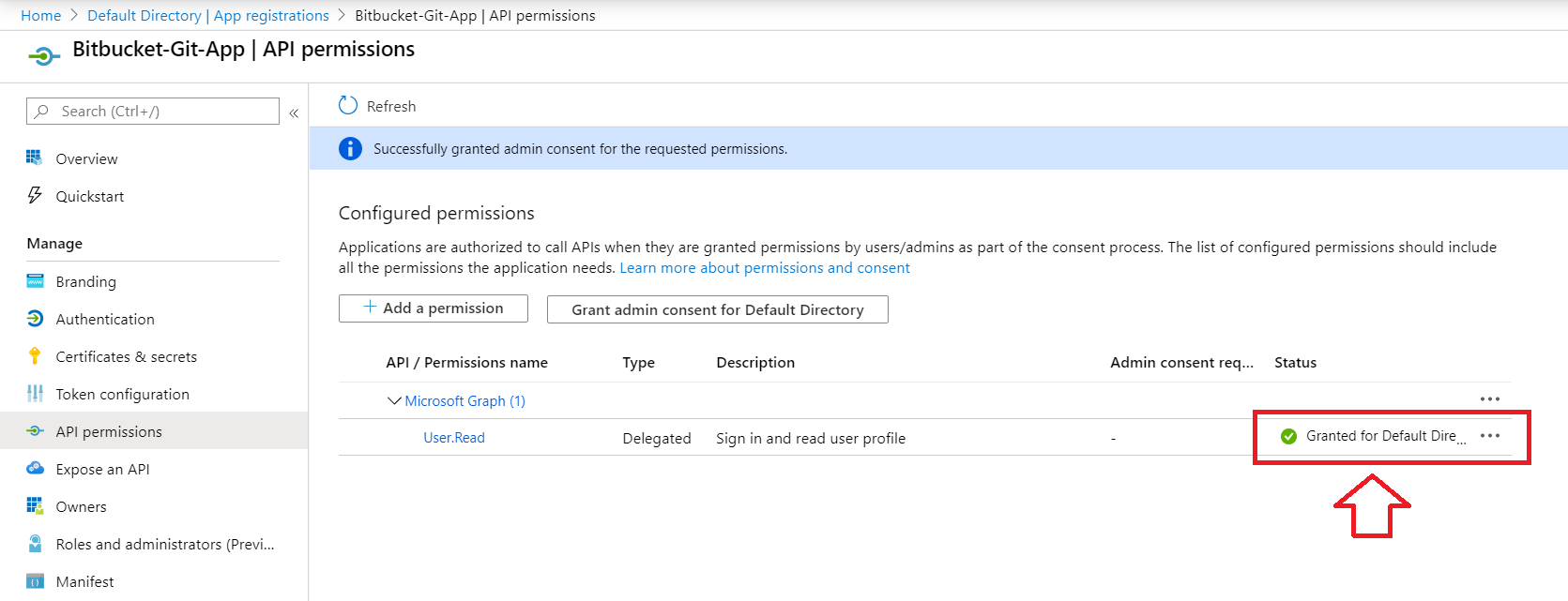Click the Manifest icon
The image size is (1568, 601).
pos(35,581)
